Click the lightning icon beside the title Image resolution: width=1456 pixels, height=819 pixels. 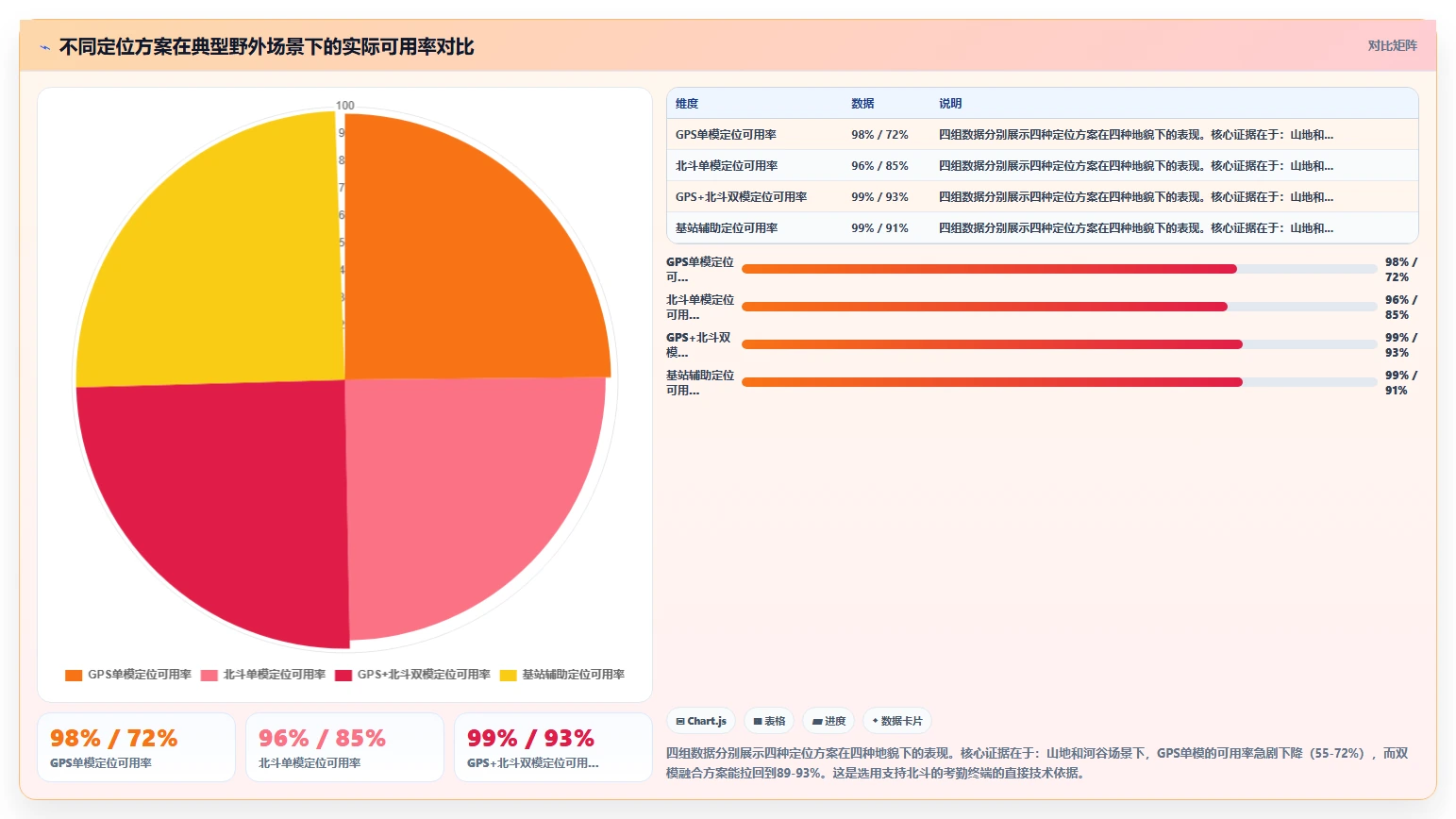coord(44,47)
